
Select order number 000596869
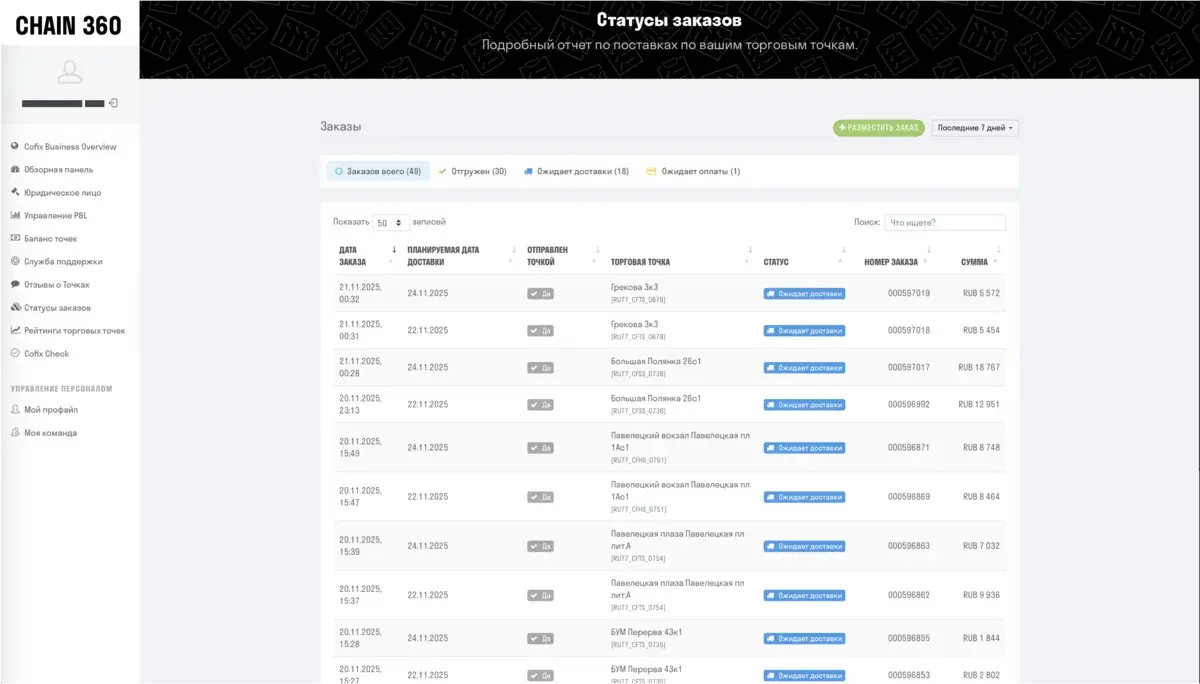909,497
